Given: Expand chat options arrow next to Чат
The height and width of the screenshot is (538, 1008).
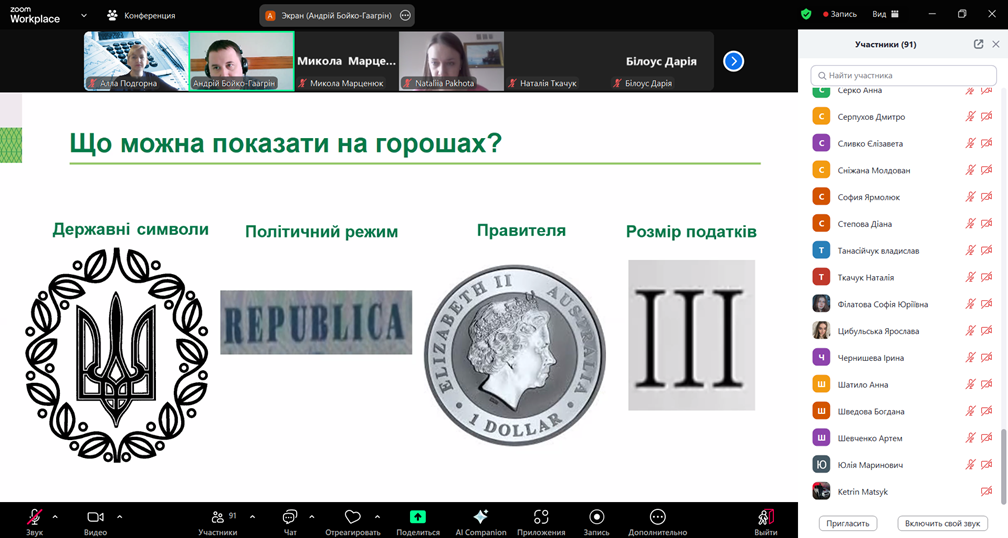Looking at the screenshot, I should pyautogui.click(x=312, y=517).
